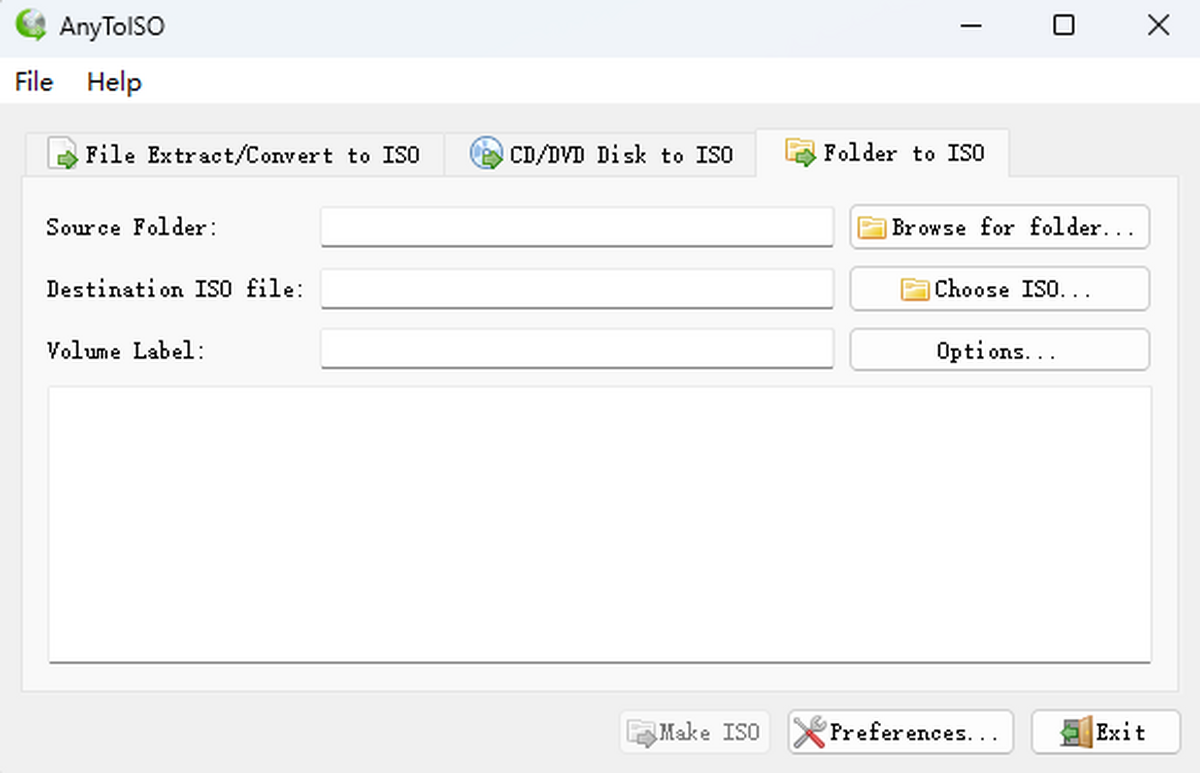Maximize the AnyToISO window
Screen dimensions: 1200x773
pyautogui.click(x=1064, y=26)
